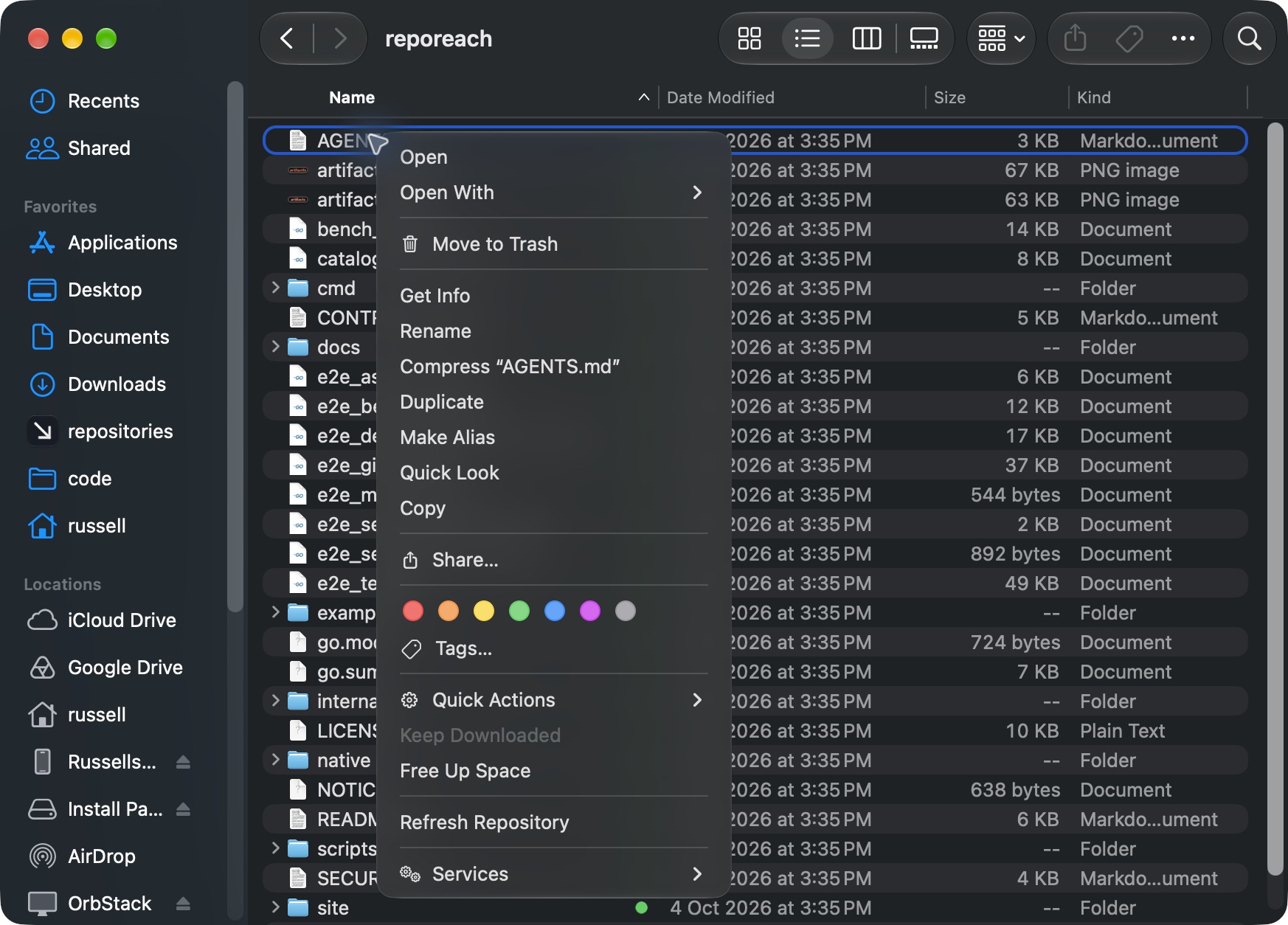Switch to icon grid view
This screenshot has height=925, width=1288.
point(749,38)
